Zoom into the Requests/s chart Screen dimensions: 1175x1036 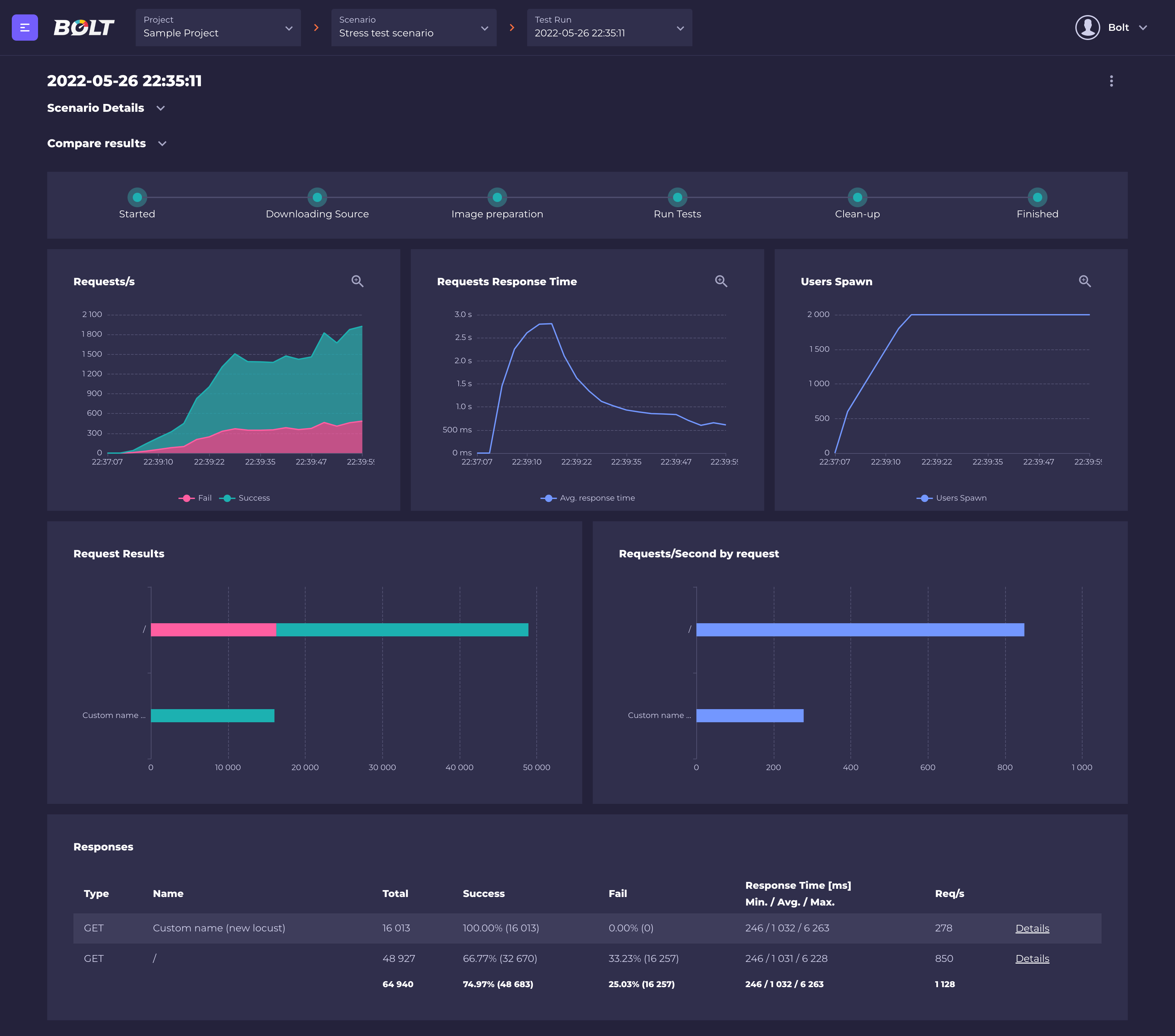(357, 281)
